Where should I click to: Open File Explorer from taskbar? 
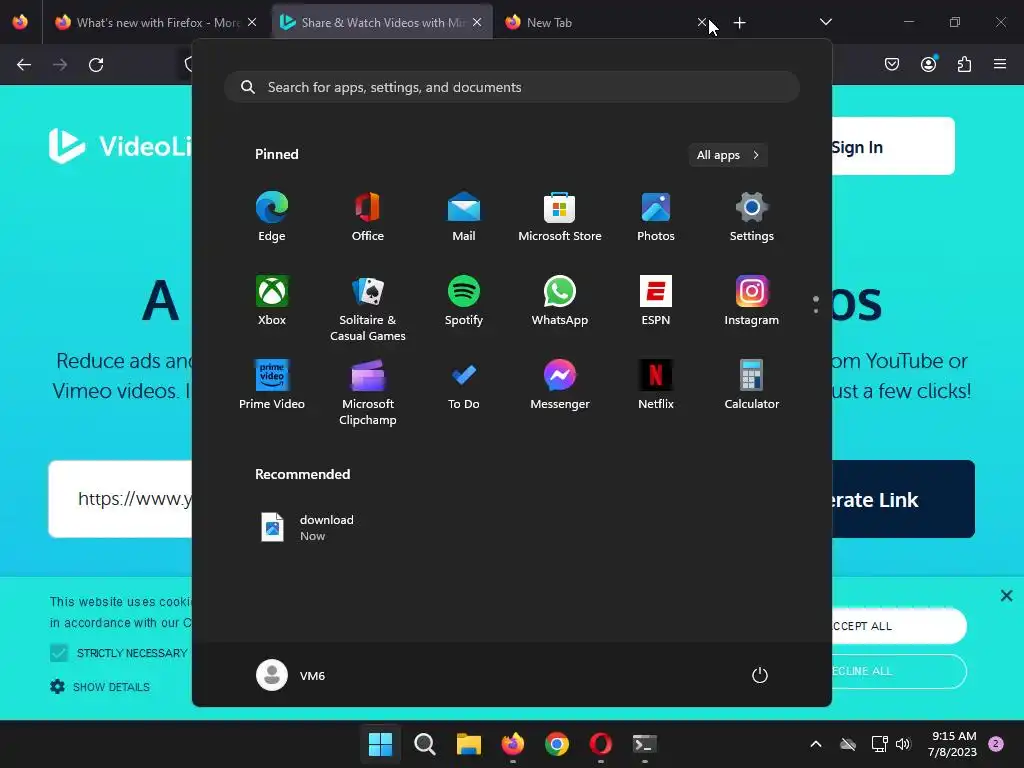pos(468,744)
